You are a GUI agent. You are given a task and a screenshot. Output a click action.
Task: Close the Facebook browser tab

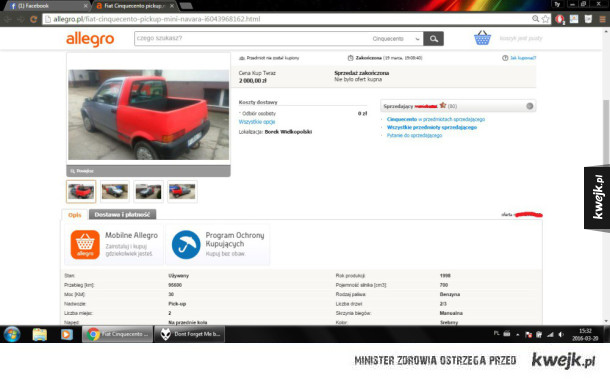tap(86, 6)
